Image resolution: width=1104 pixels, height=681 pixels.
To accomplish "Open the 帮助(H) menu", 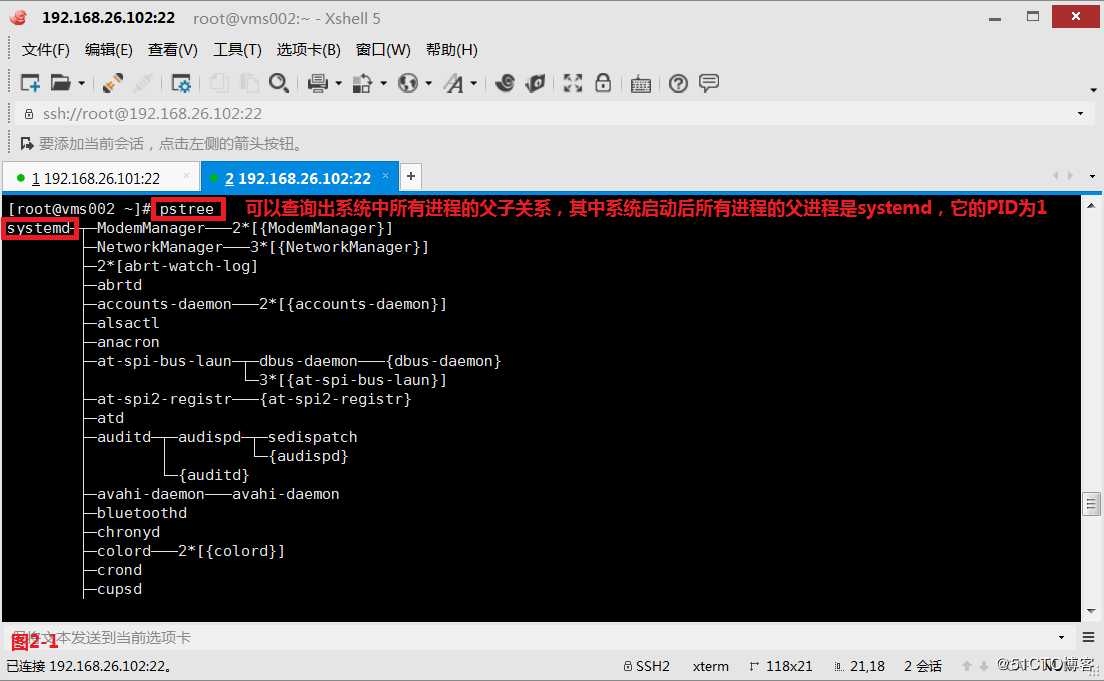I will click(451, 49).
